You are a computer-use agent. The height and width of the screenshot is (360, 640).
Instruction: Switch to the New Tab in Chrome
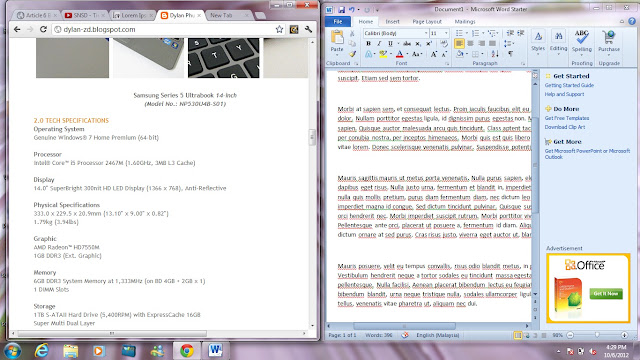pos(229,15)
